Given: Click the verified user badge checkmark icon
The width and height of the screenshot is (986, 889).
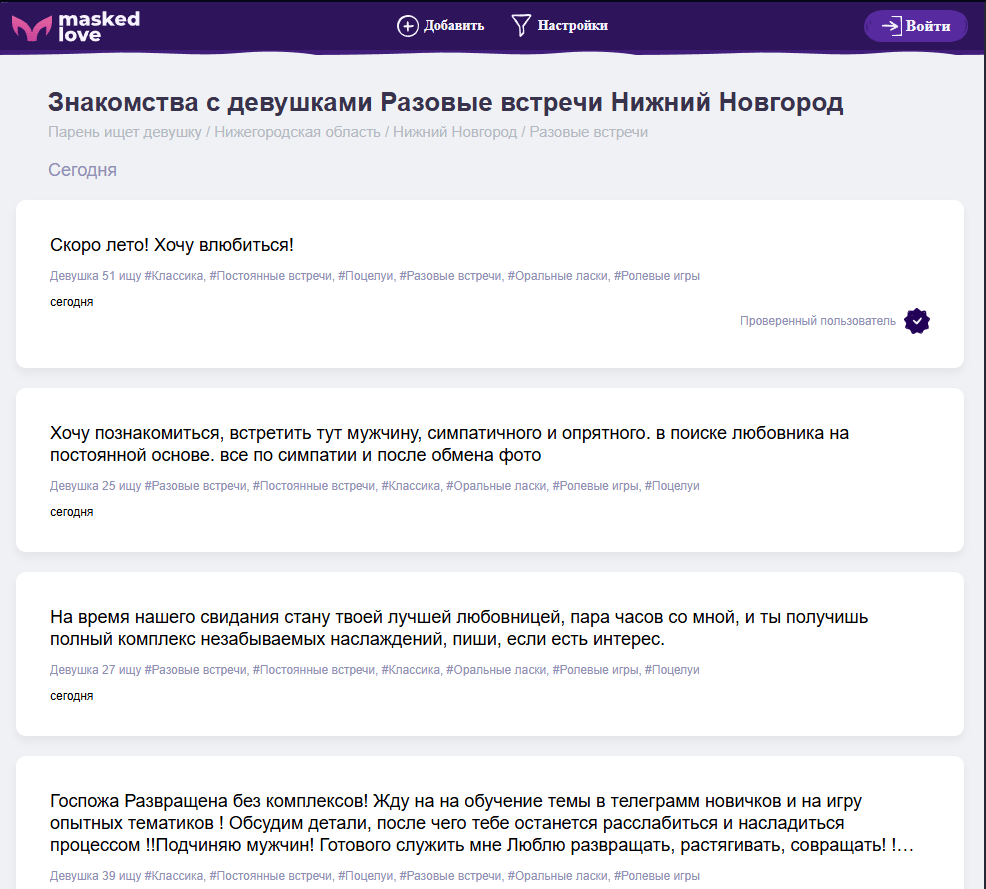Looking at the screenshot, I should (916, 321).
